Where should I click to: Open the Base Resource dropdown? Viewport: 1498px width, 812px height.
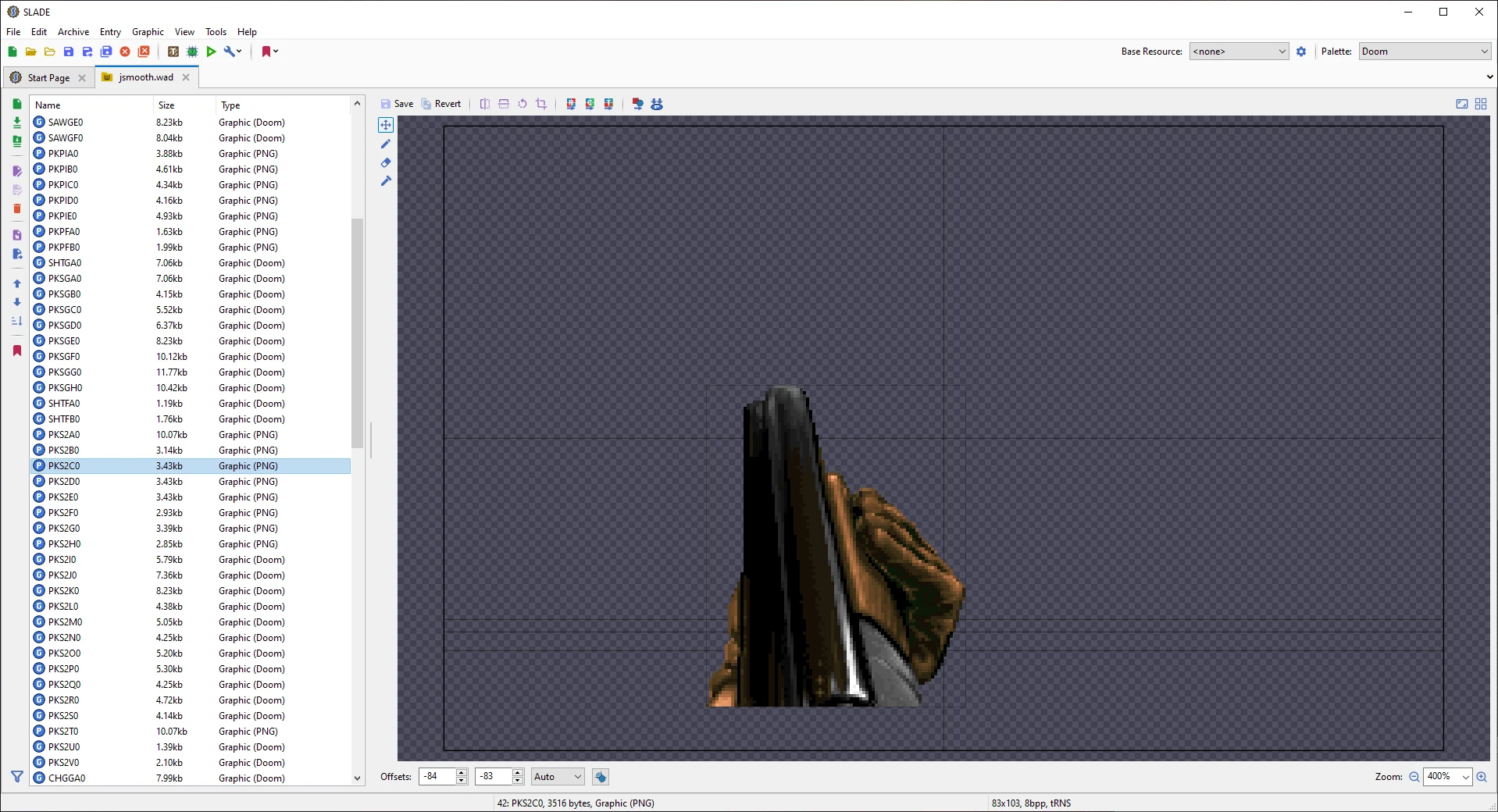pos(1239,52)
